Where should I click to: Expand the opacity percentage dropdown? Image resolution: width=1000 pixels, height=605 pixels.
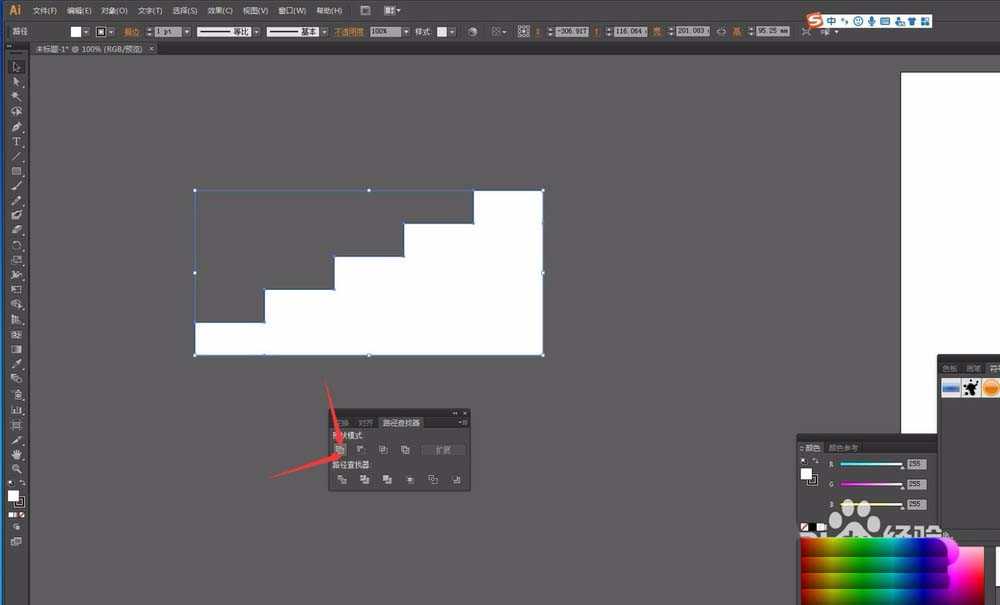[x=406, y=32]
